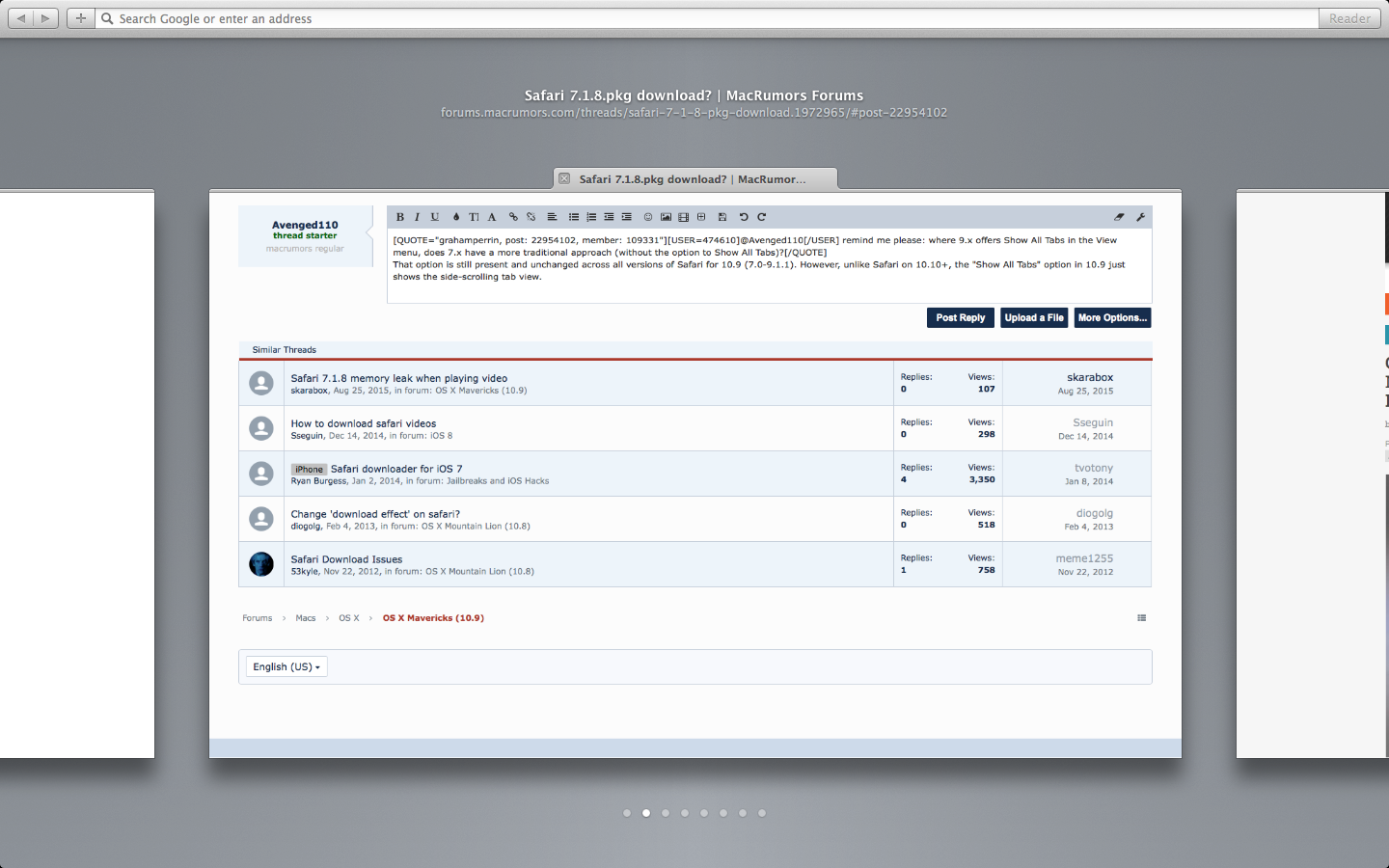
Task: Switch to the next tab preview on the right
Action: click(1313, 474)
